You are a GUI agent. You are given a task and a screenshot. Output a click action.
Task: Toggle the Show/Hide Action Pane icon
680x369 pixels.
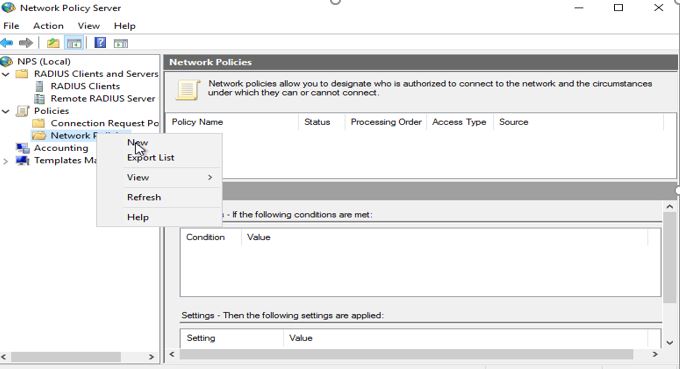coord(121,43)
